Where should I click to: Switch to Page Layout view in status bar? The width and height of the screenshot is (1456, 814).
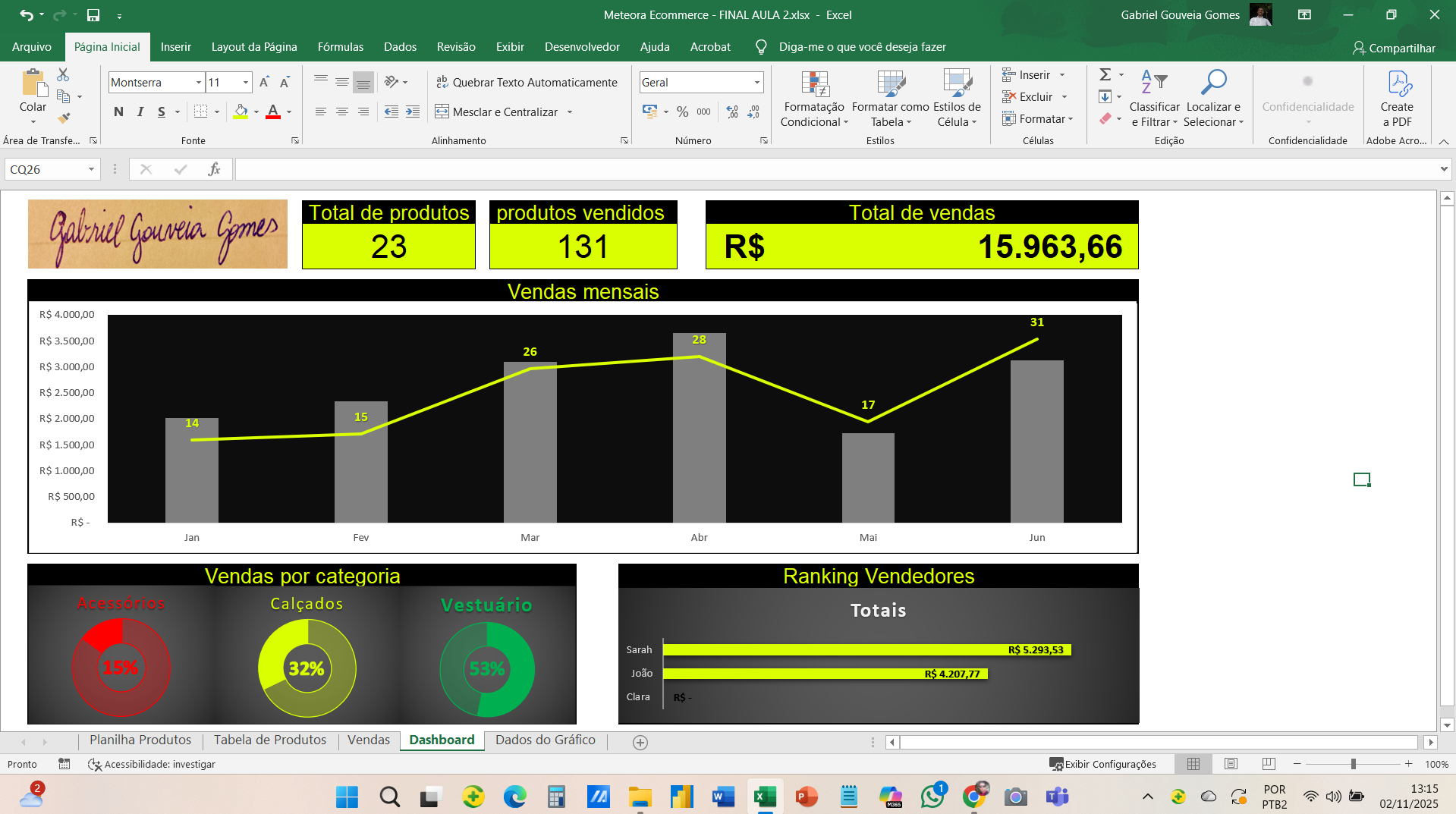1231,764
